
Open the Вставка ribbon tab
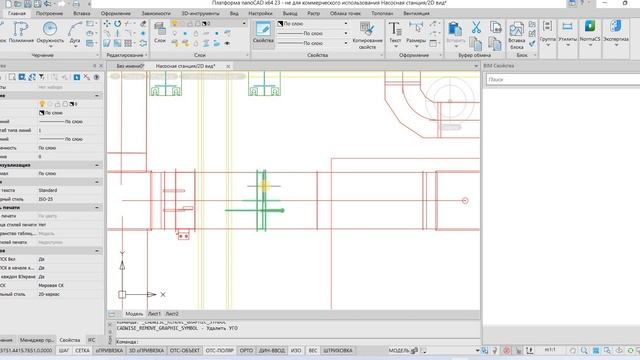82,13
